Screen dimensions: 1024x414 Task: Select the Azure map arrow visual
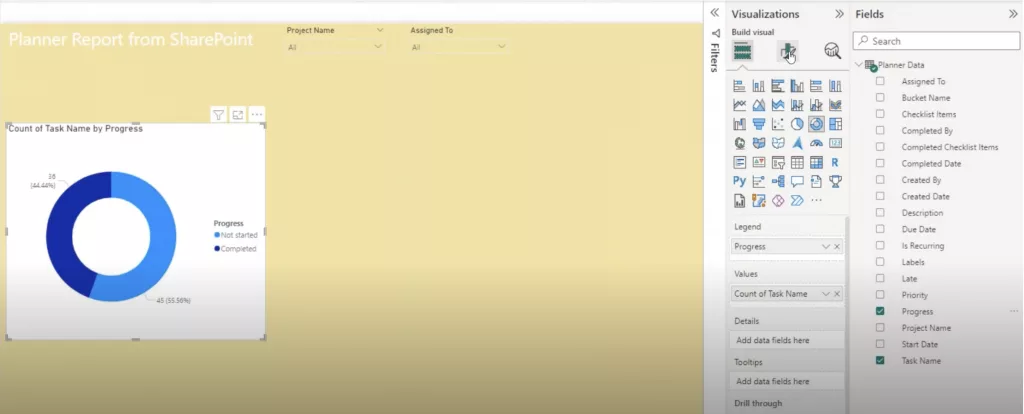797,143
